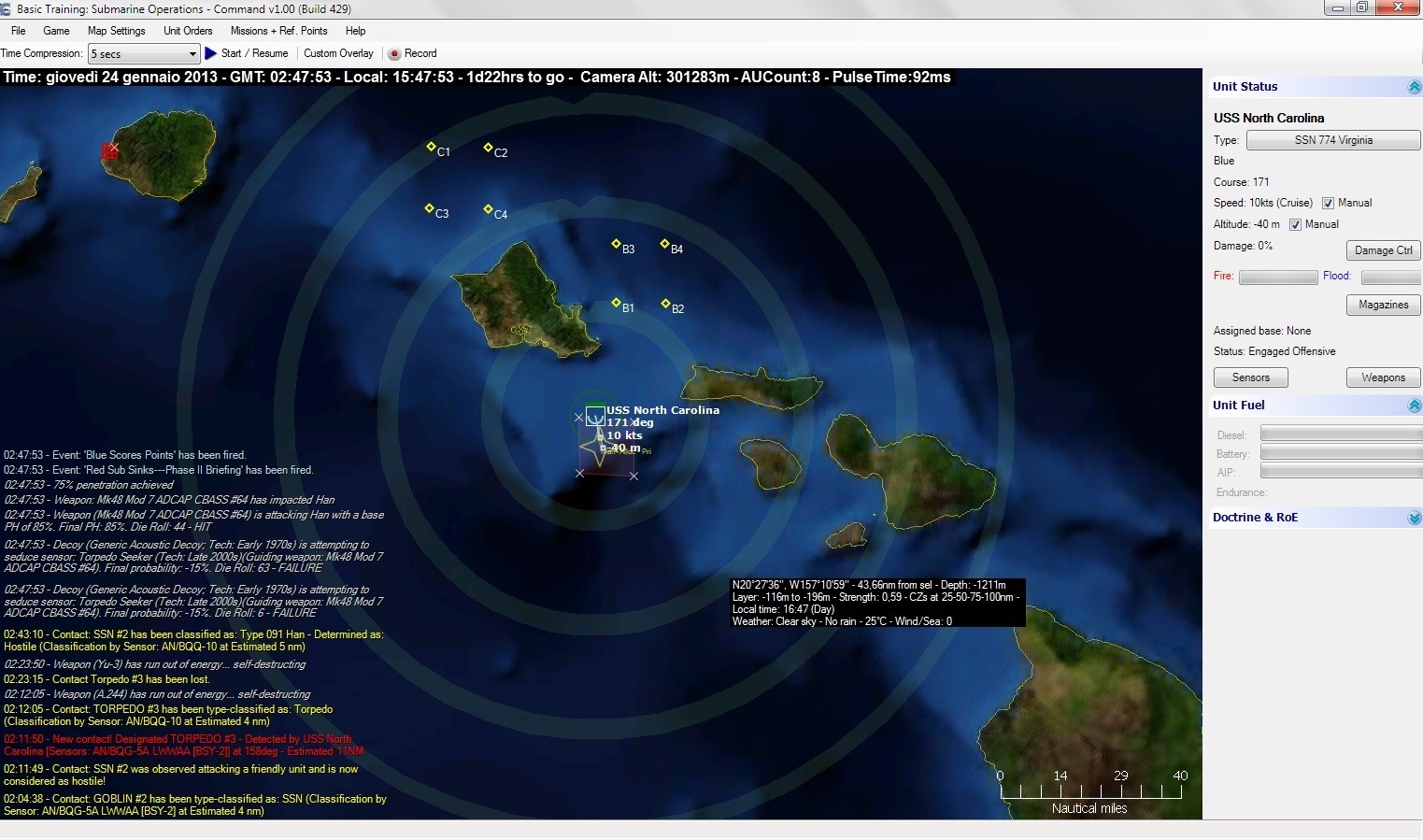Viewport: 1423px width, 840px height.
Task: Click the AIP fuel bar
Action: (1341, 471)
